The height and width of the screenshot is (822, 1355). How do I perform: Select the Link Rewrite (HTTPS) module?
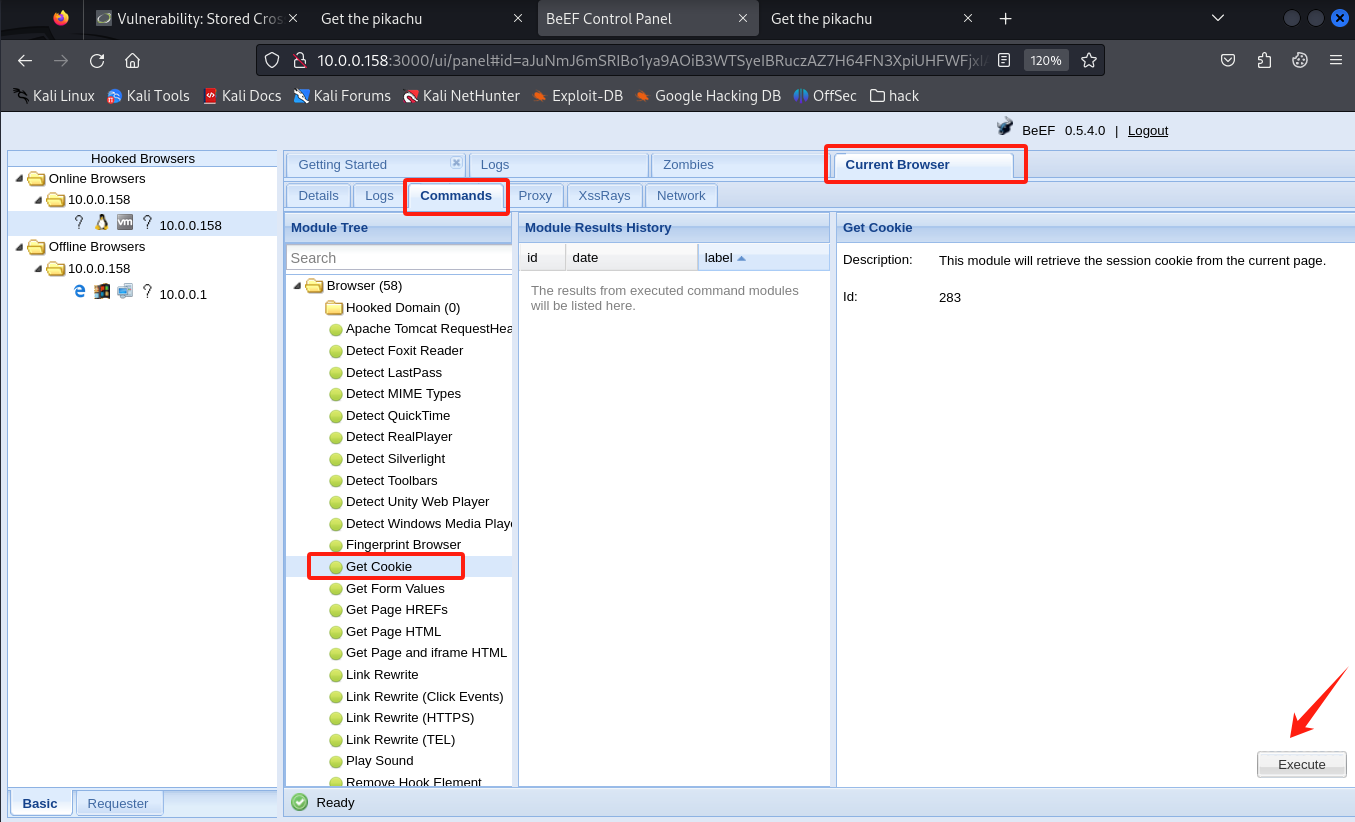click(x=410, y=718)
